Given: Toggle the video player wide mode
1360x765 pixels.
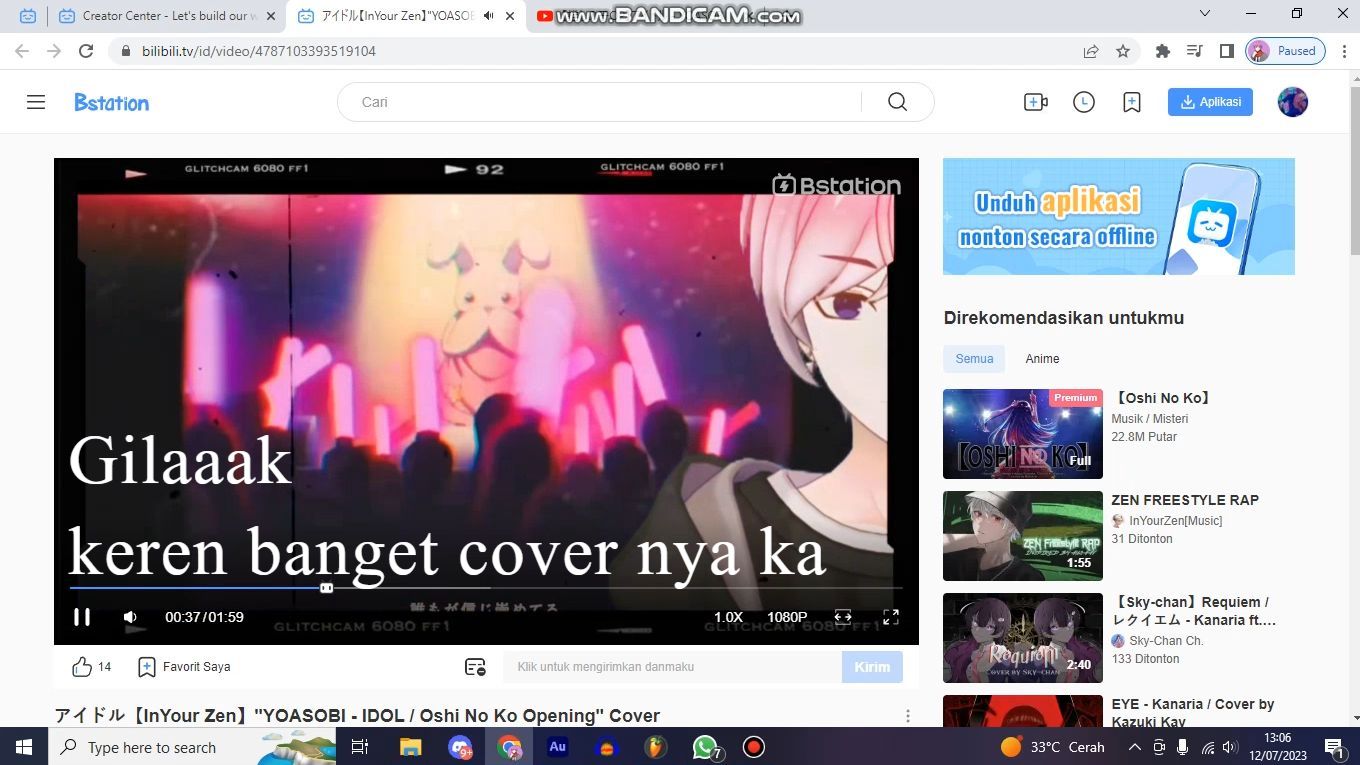Looking at the screenshot, I should (x=843, y=617).
